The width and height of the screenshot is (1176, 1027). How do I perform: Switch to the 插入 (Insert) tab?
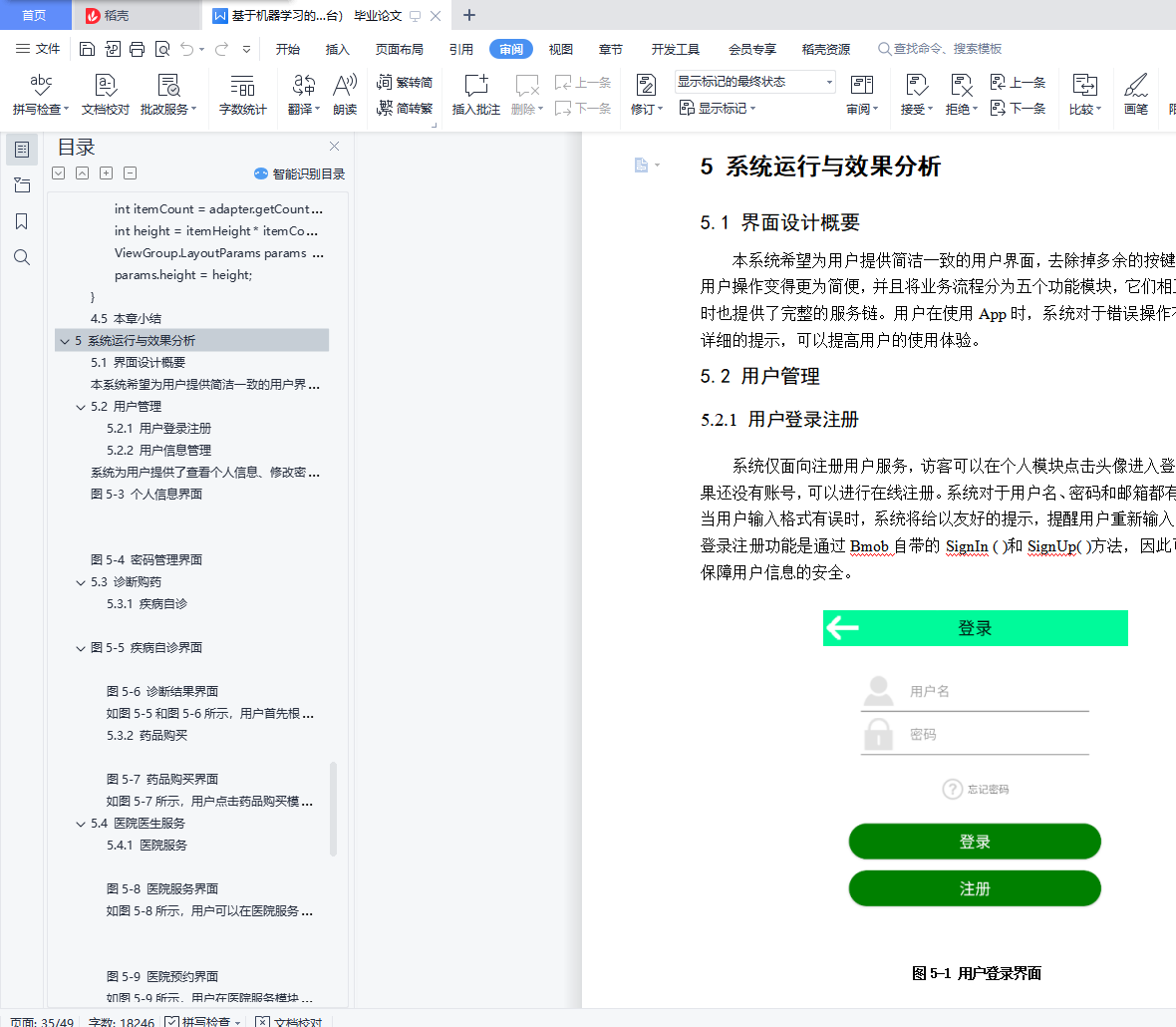[338, 49]
